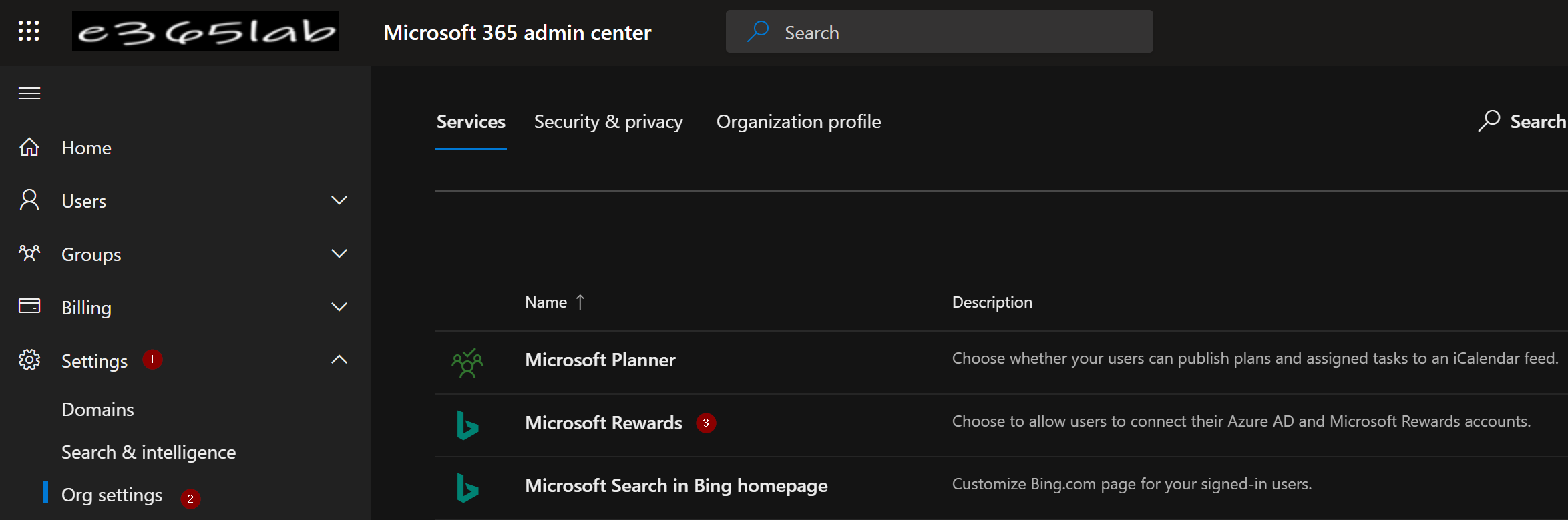Expand the Billing section chevron
The height and width of the screenshot is (520, 1568).
[x=339, y=307]
